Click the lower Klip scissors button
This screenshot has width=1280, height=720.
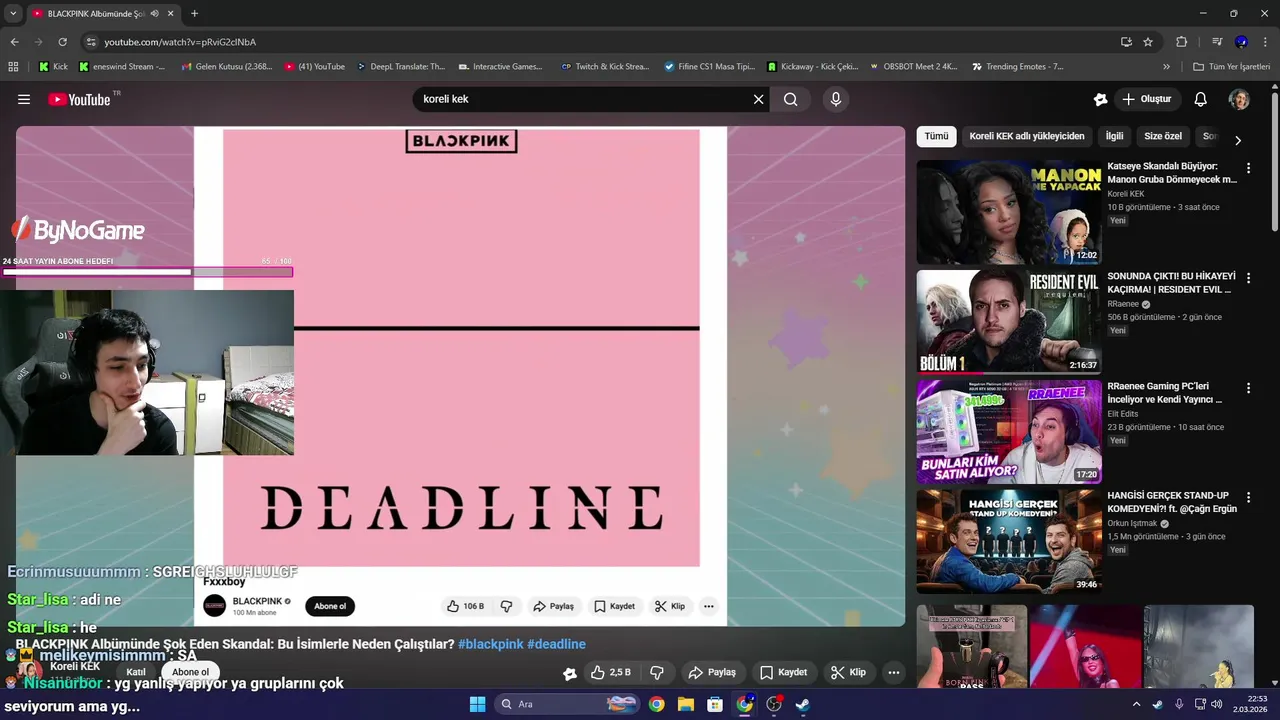click(x=848, y=672)
